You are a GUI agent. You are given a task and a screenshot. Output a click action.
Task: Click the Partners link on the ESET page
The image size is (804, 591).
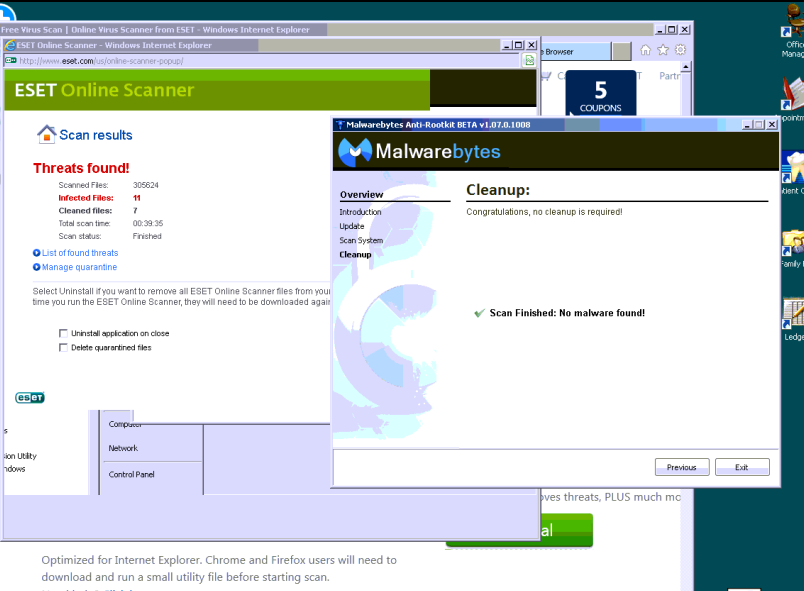point(669,76)
